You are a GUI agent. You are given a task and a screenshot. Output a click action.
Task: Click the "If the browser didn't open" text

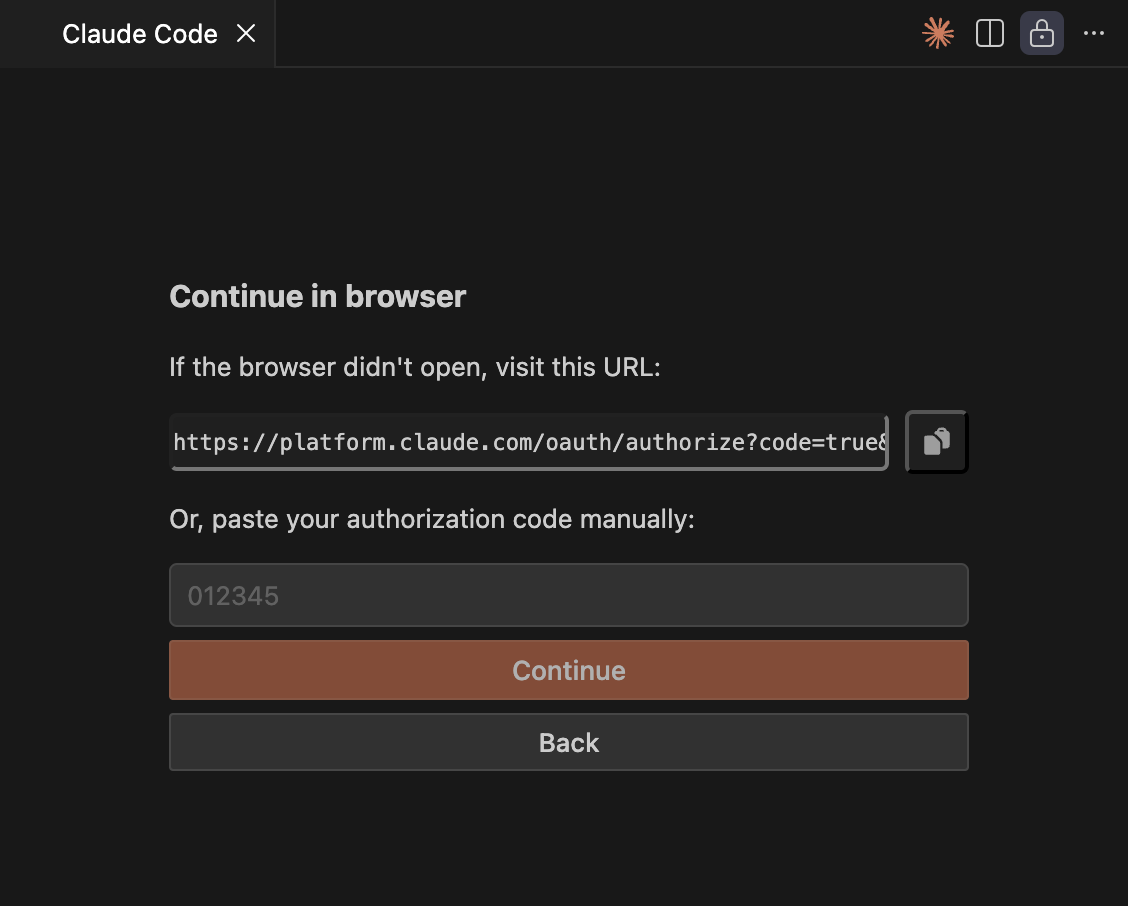click(415, 367)
